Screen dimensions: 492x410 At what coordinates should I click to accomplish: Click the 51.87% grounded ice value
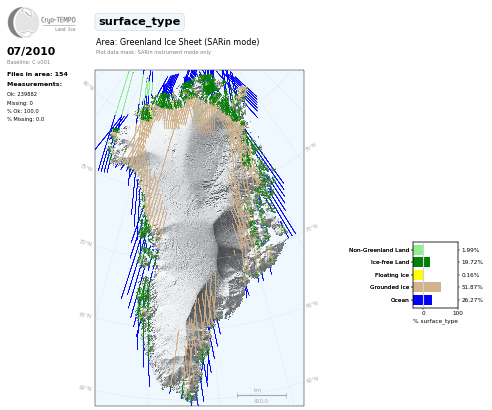click(x=472, y=287)
